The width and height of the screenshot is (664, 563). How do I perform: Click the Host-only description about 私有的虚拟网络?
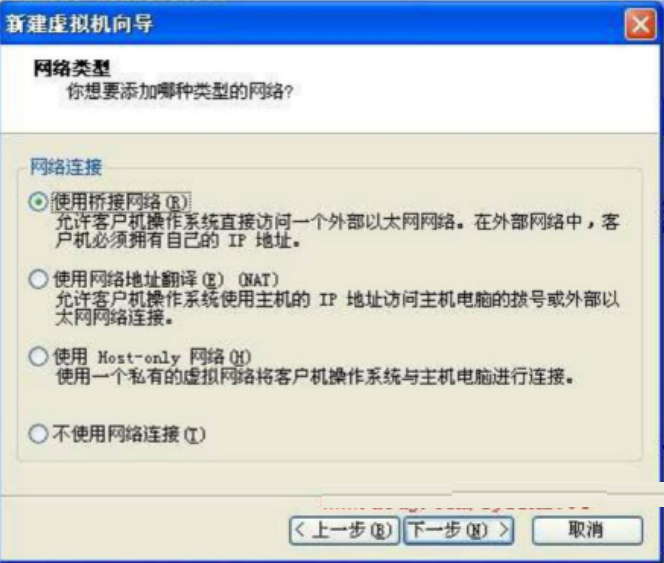click(315, 376)
